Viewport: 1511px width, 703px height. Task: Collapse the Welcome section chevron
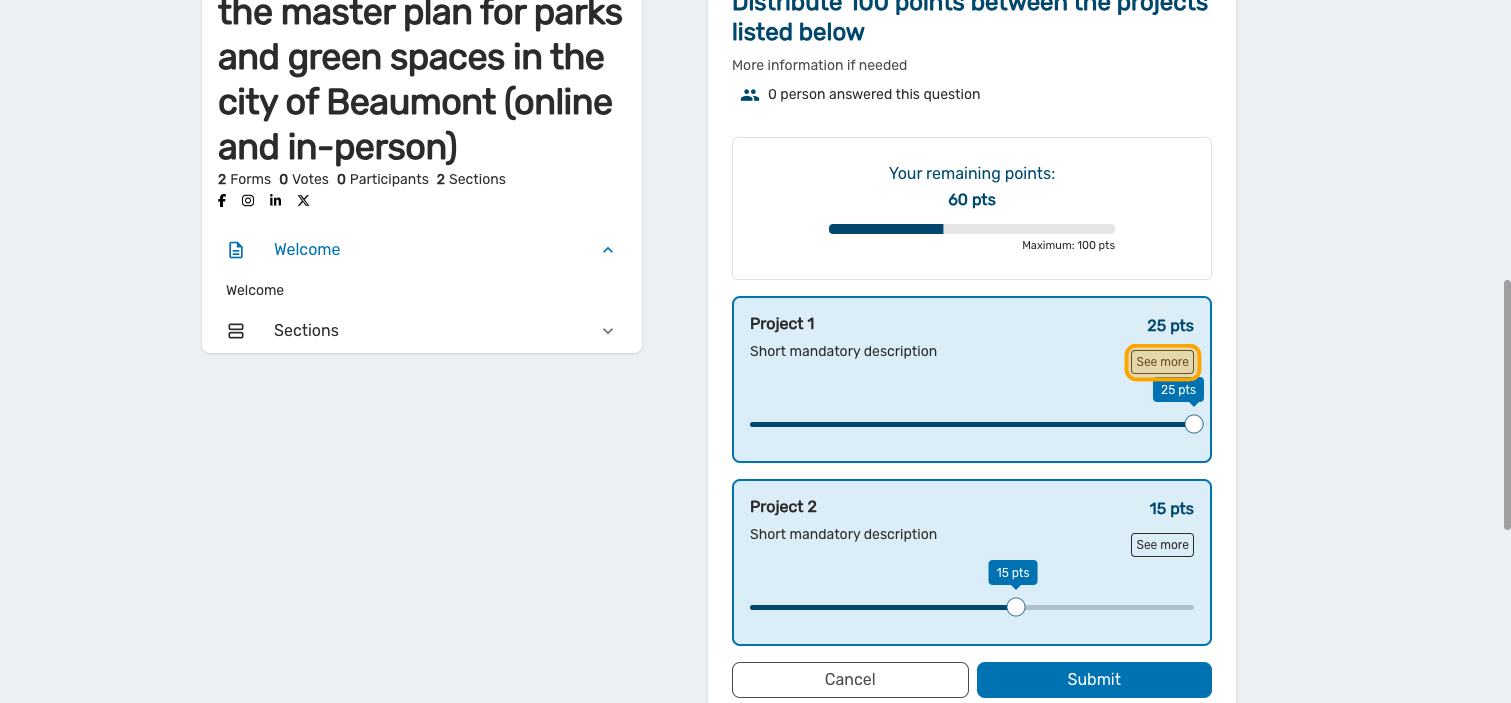coord(608,250)
